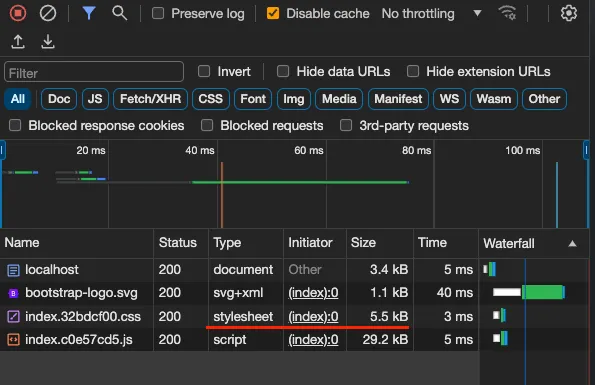Click the index.c0e57cd5.js file icon
The image size is (595, 385).
point(13,339)
